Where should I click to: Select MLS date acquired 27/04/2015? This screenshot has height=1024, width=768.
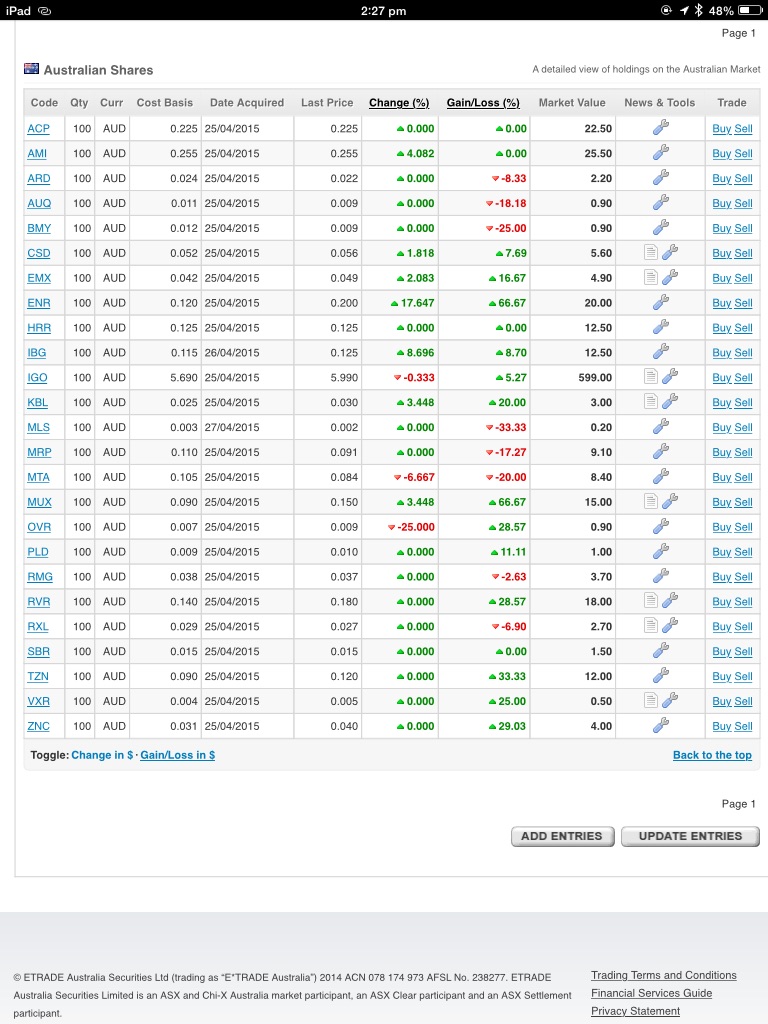232,427
